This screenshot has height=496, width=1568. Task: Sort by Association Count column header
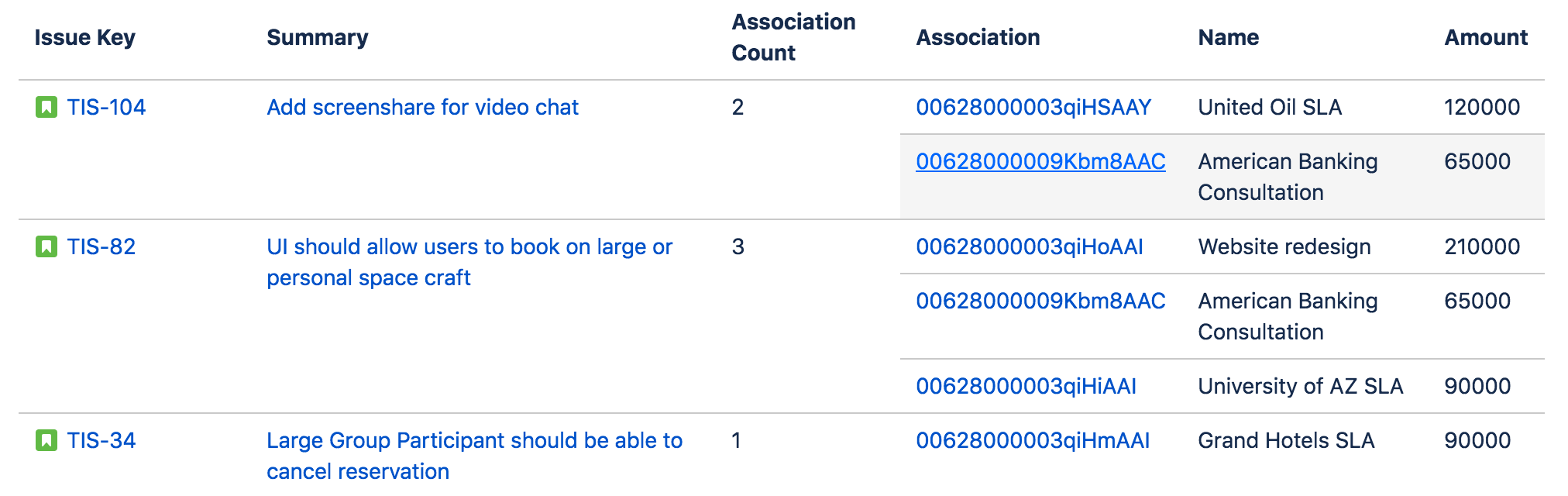coord(793,37)
